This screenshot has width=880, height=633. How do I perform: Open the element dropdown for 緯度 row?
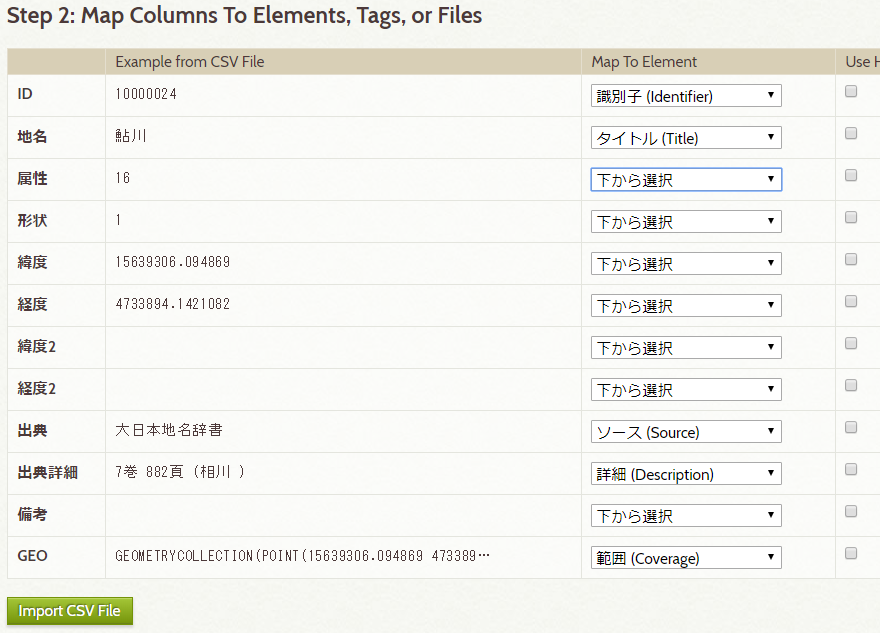coord(686,263)
